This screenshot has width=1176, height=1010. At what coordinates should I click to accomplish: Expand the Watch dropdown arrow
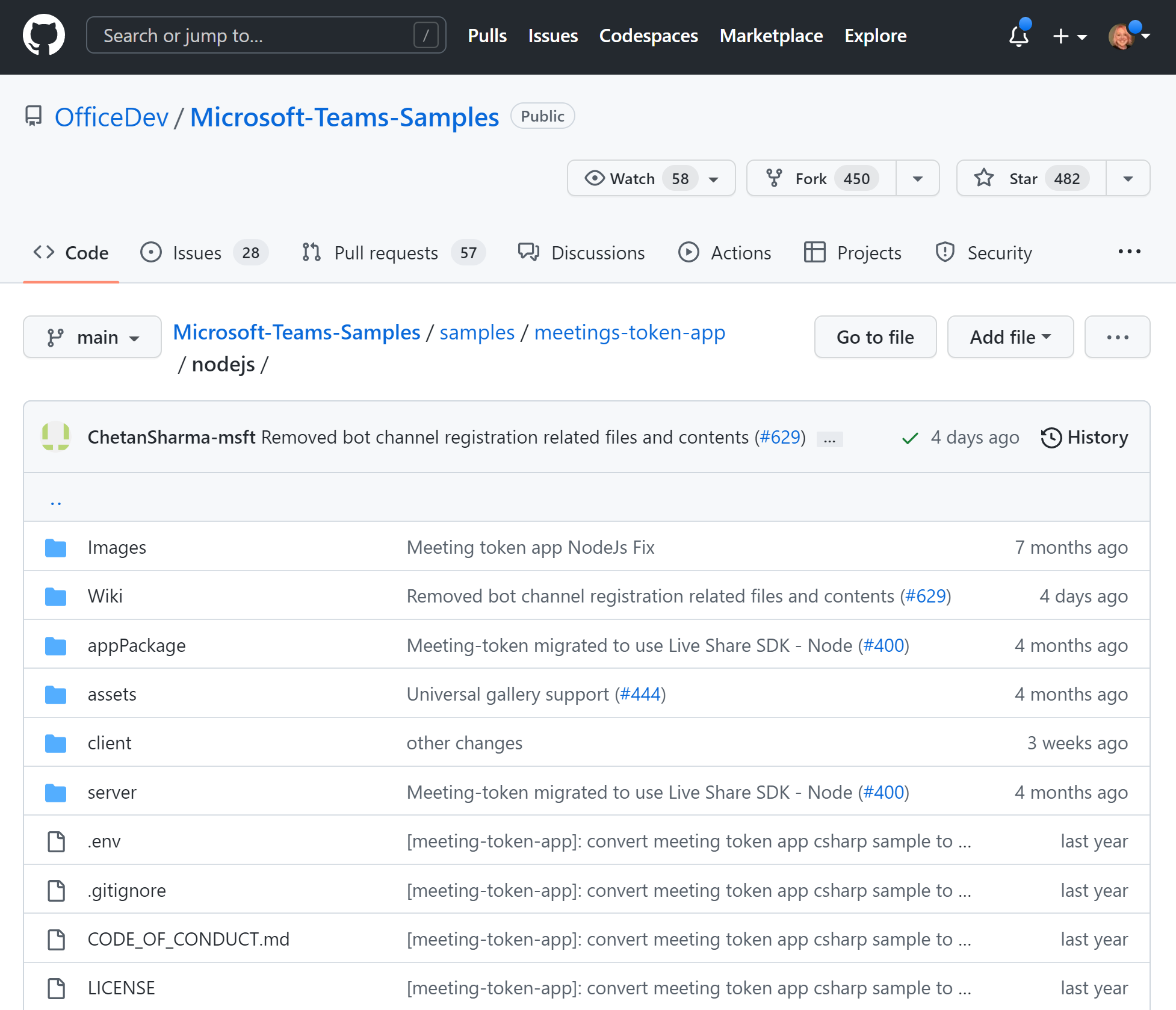[716, 178]
